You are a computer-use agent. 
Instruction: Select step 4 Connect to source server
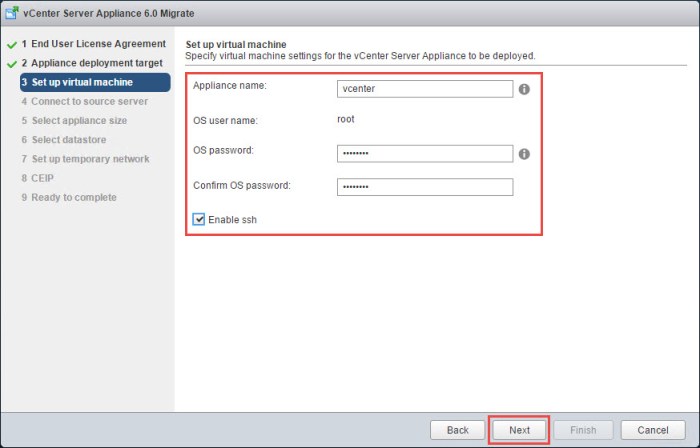coord(89,101)
